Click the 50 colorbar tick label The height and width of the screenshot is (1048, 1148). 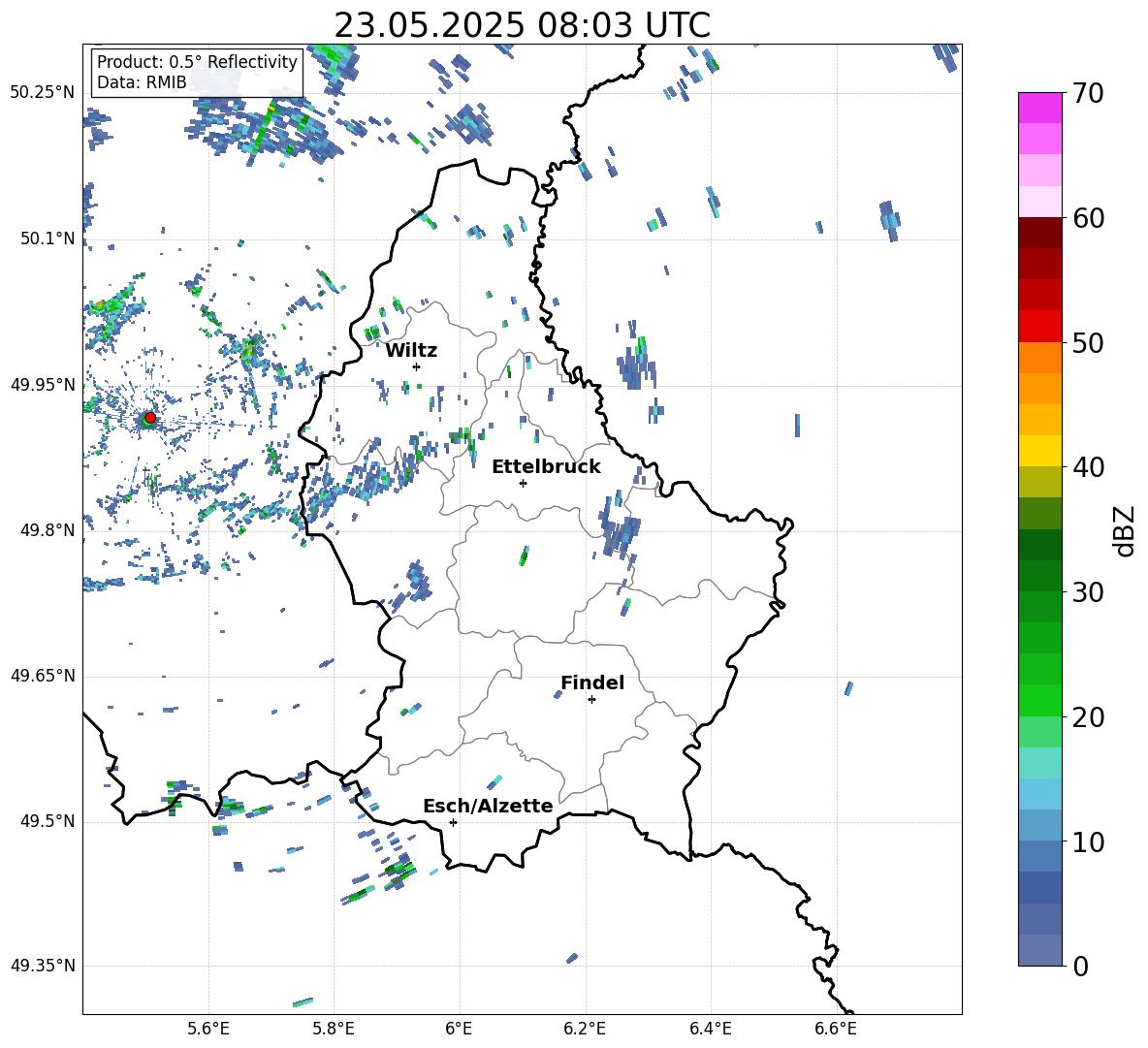pos(1089,343)
